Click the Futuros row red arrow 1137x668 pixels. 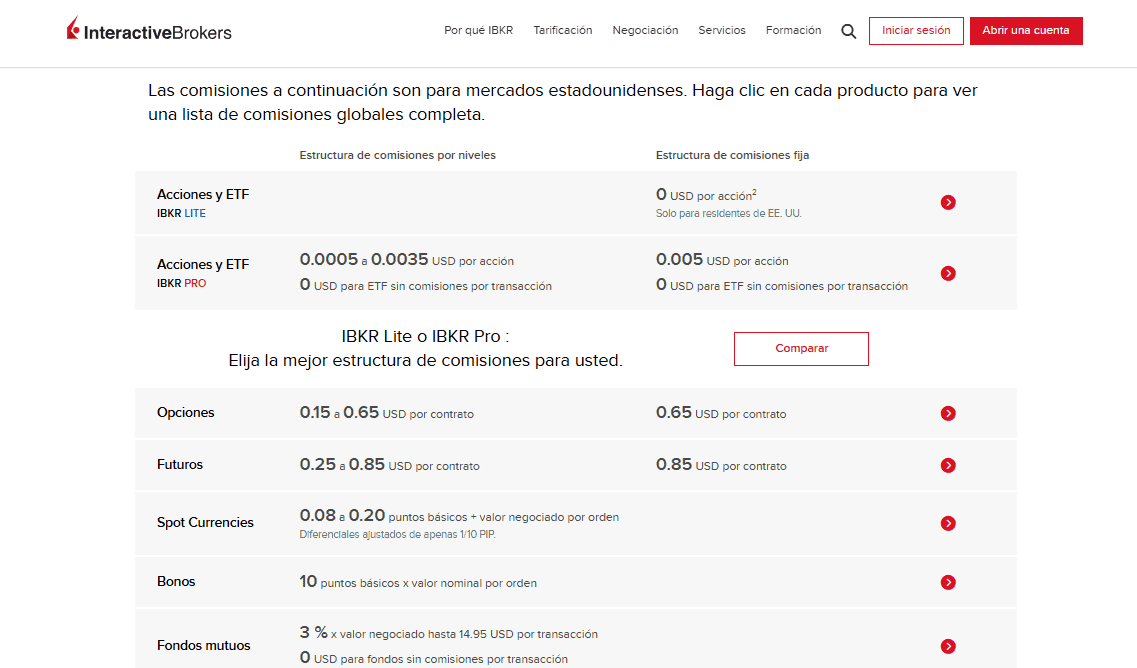[948, 466]
